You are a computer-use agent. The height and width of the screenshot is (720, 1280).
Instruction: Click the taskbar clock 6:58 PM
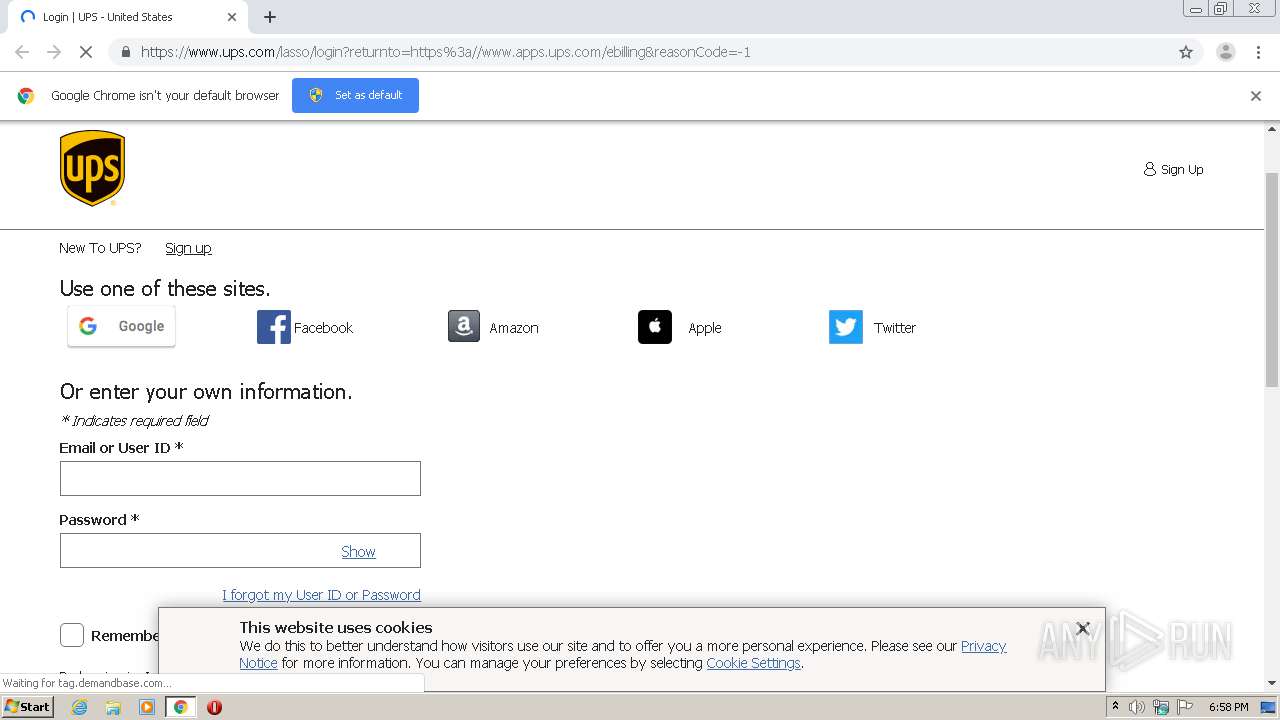coord(1228,707)
